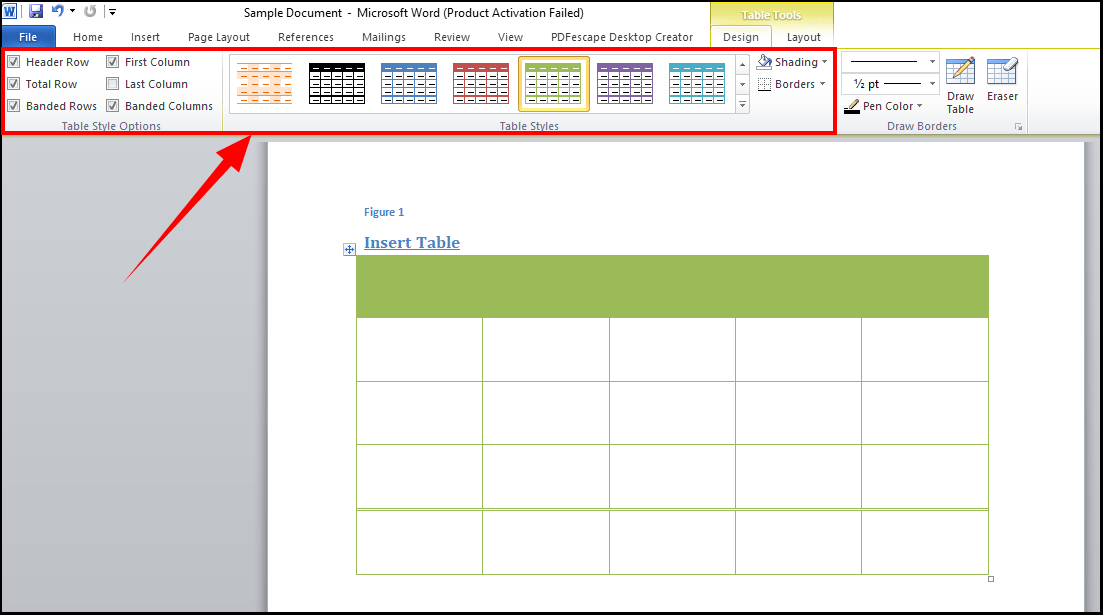Open the Borders menu
This screenshot has height=615, width=1103.
(x=790, y=83)
